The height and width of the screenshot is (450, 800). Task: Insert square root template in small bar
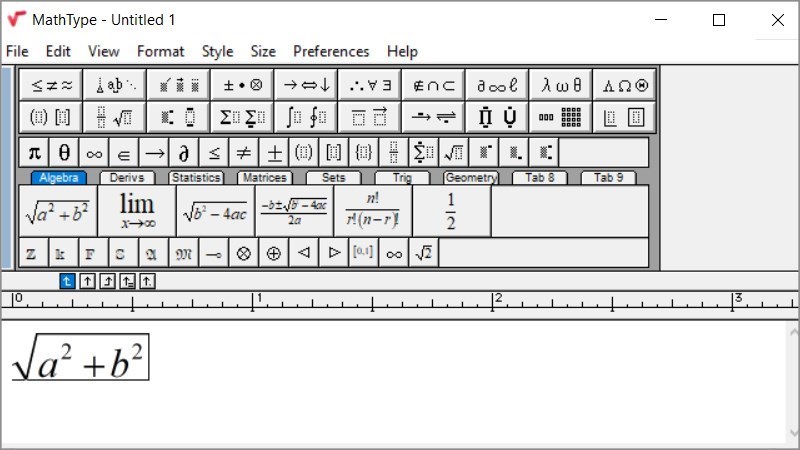click(x=454, y=153)
